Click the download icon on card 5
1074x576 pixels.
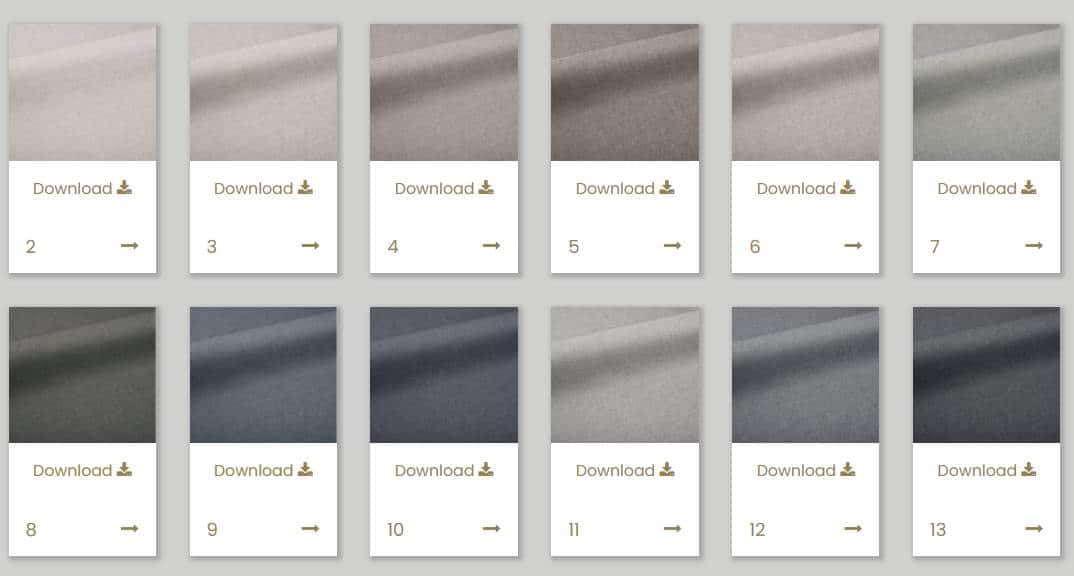(x=666, y=187)
